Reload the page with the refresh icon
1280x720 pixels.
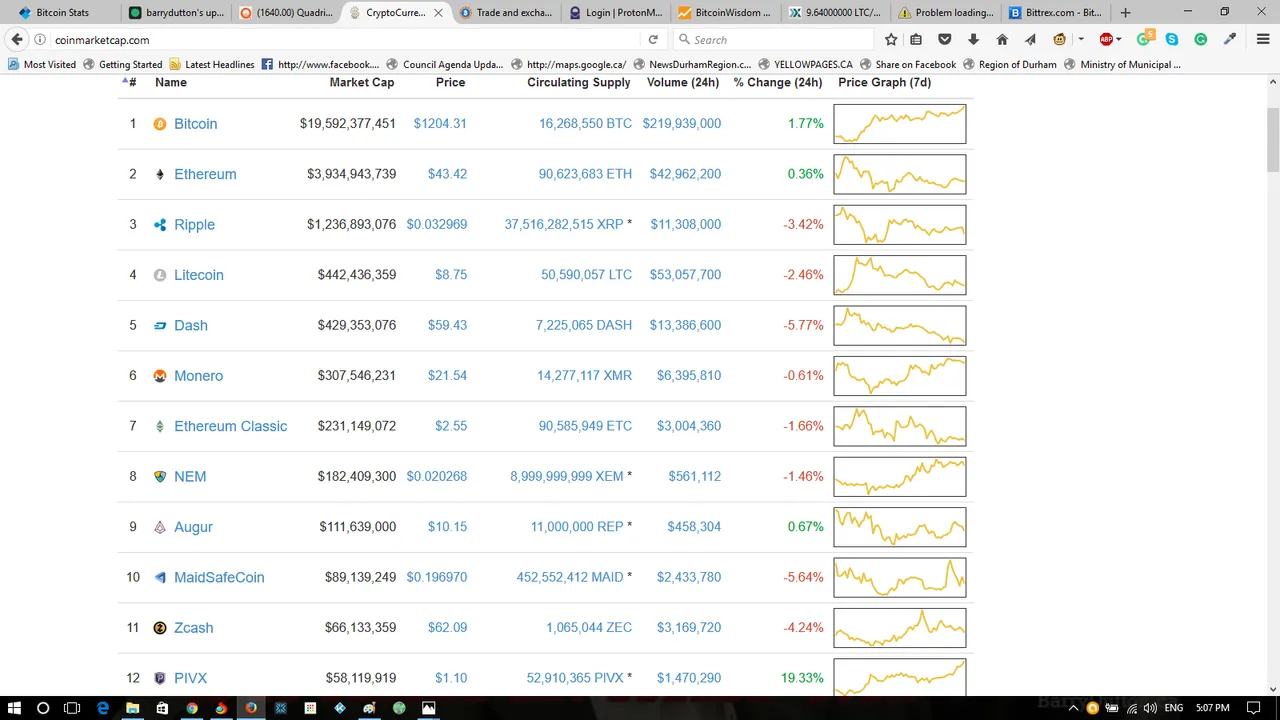[x=653, y=40]
